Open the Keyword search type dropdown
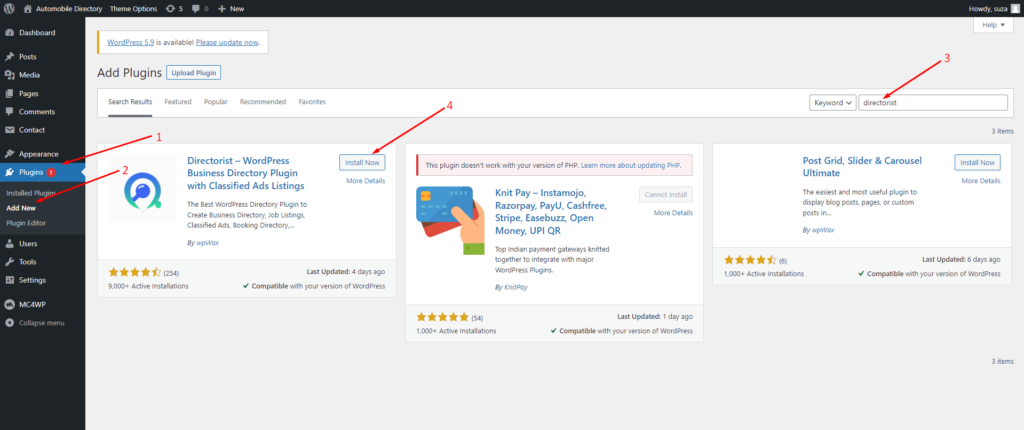1024x430 pixels. 833,103
